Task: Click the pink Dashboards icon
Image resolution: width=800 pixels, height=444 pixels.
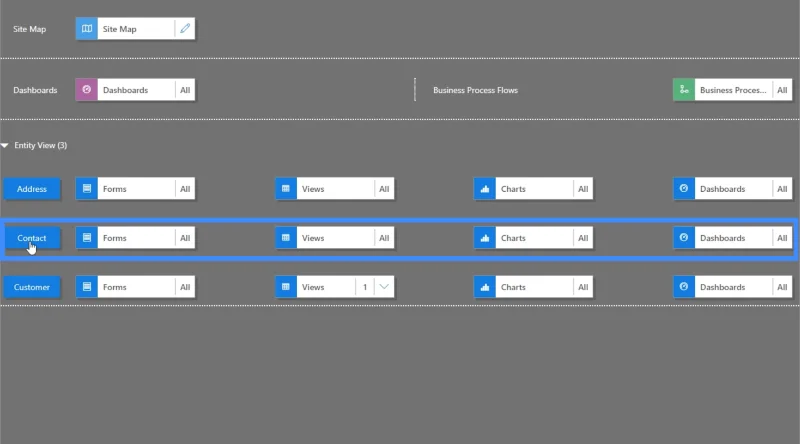Action: click(87, 90)
